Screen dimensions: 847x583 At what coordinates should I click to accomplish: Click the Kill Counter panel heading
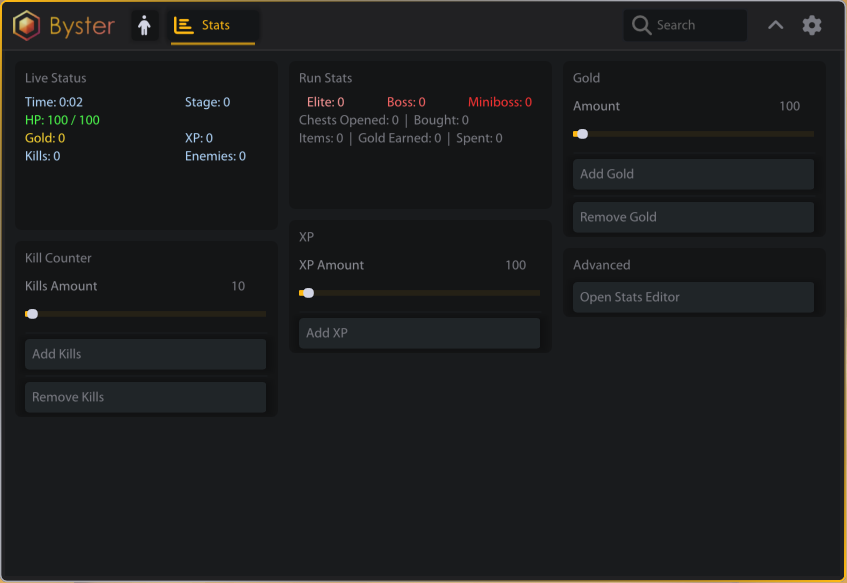pyautogui.click(x=58, y=258)
